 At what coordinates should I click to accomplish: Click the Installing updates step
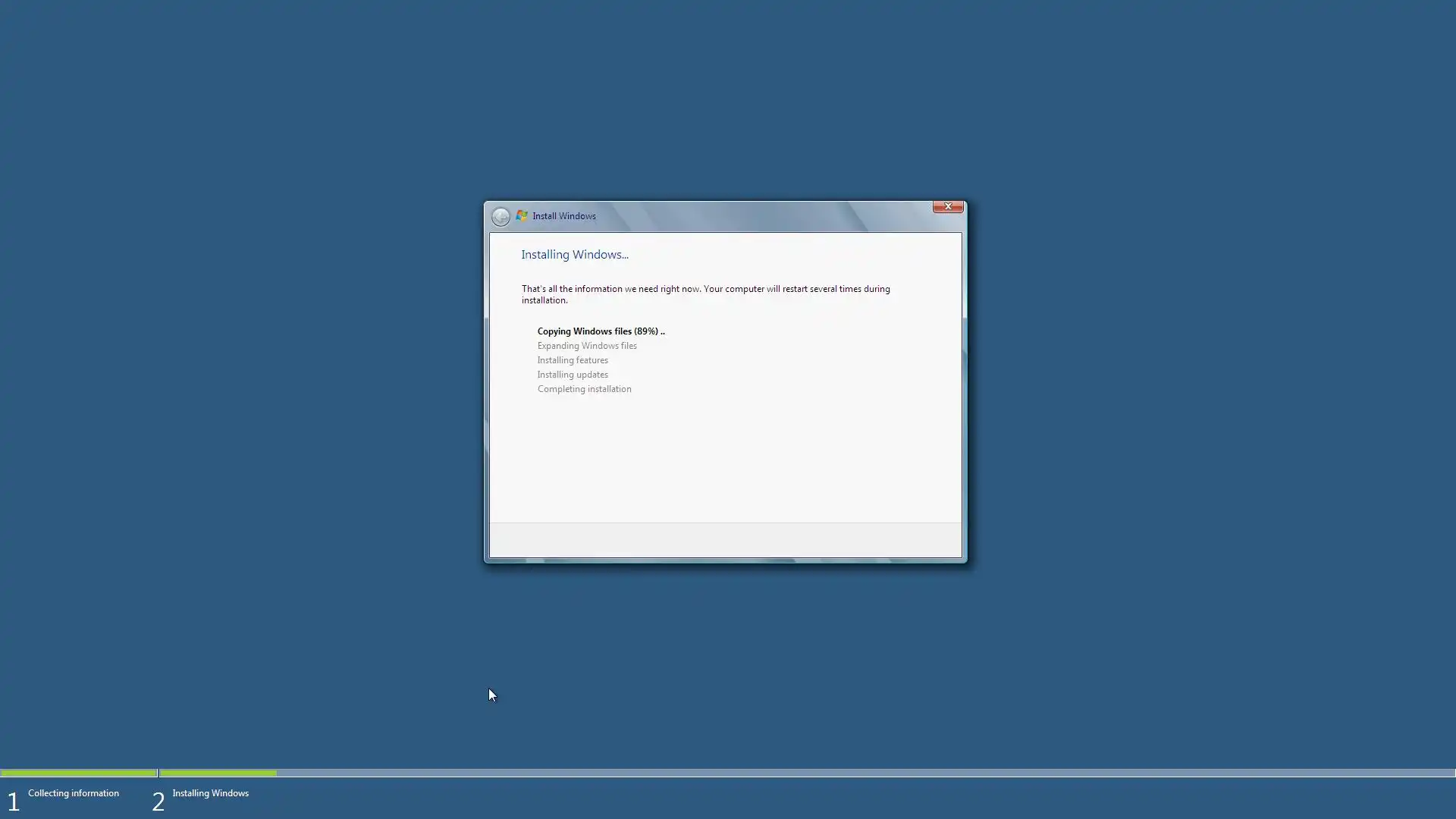point(572,375)
